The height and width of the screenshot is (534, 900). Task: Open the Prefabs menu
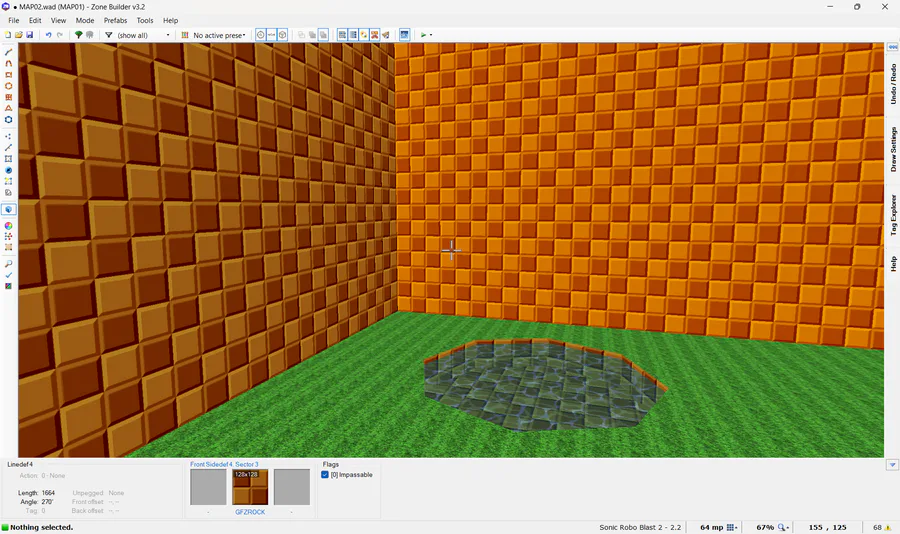(115, 20)
